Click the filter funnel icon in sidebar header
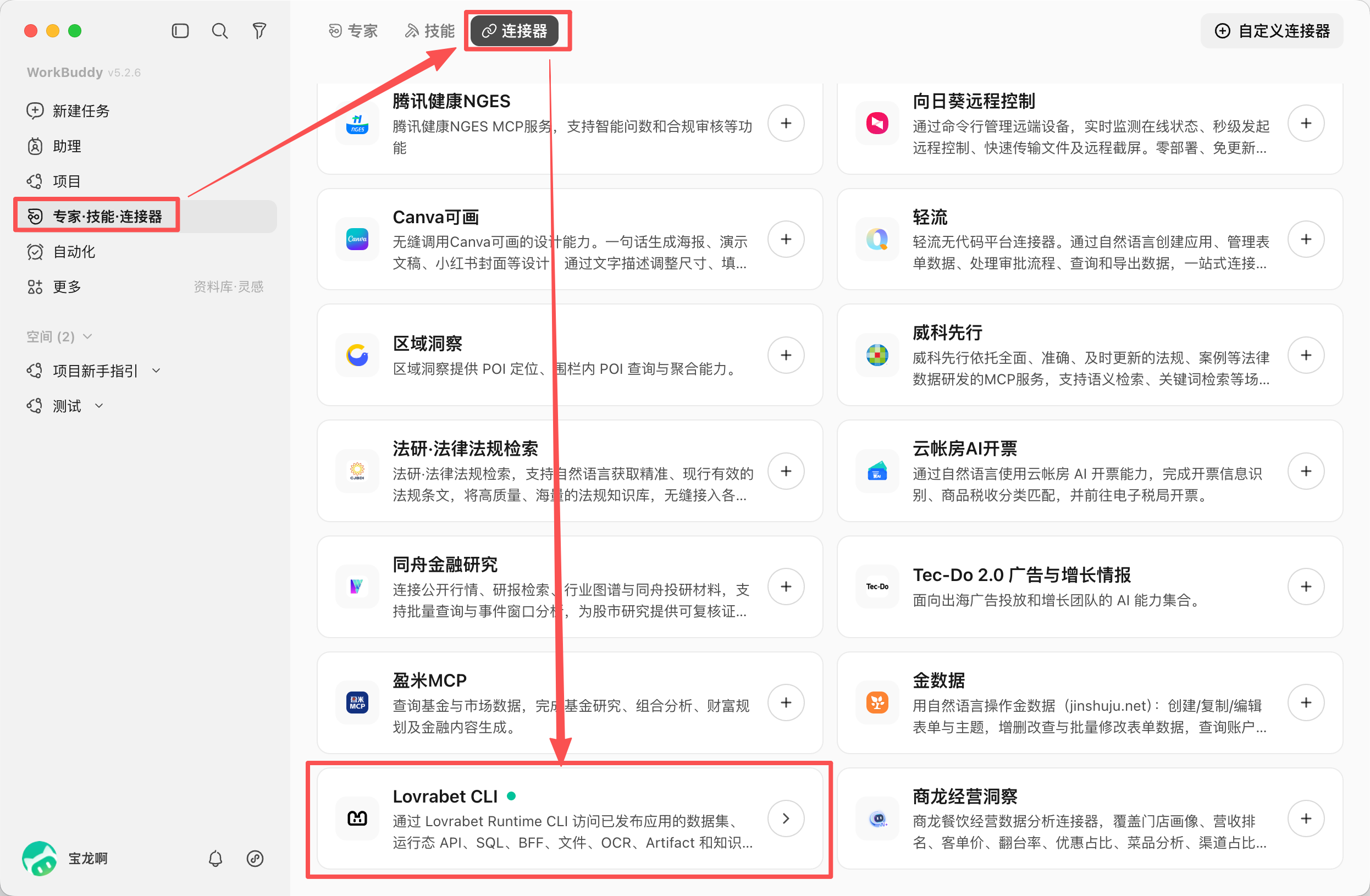 259,30
